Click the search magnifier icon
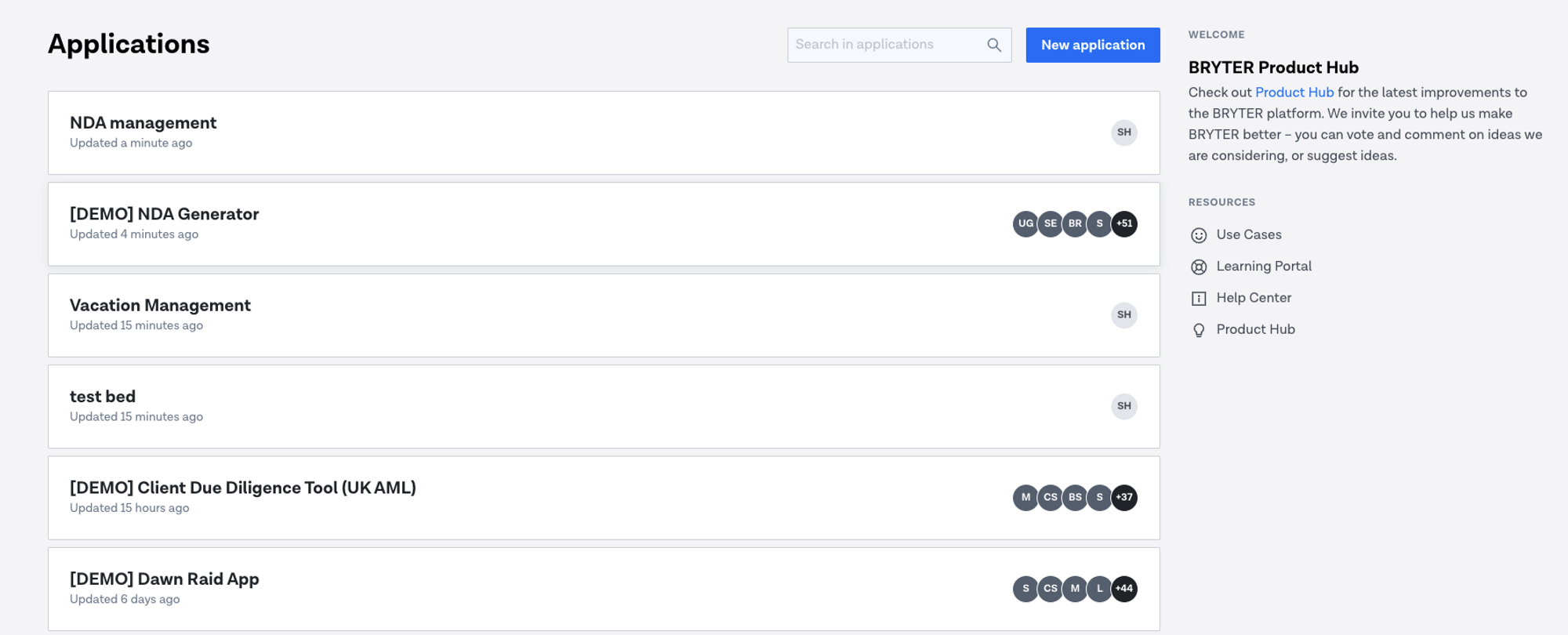Image resolution: width=1568 pixels, height=635 pixels. click(993, 45)
